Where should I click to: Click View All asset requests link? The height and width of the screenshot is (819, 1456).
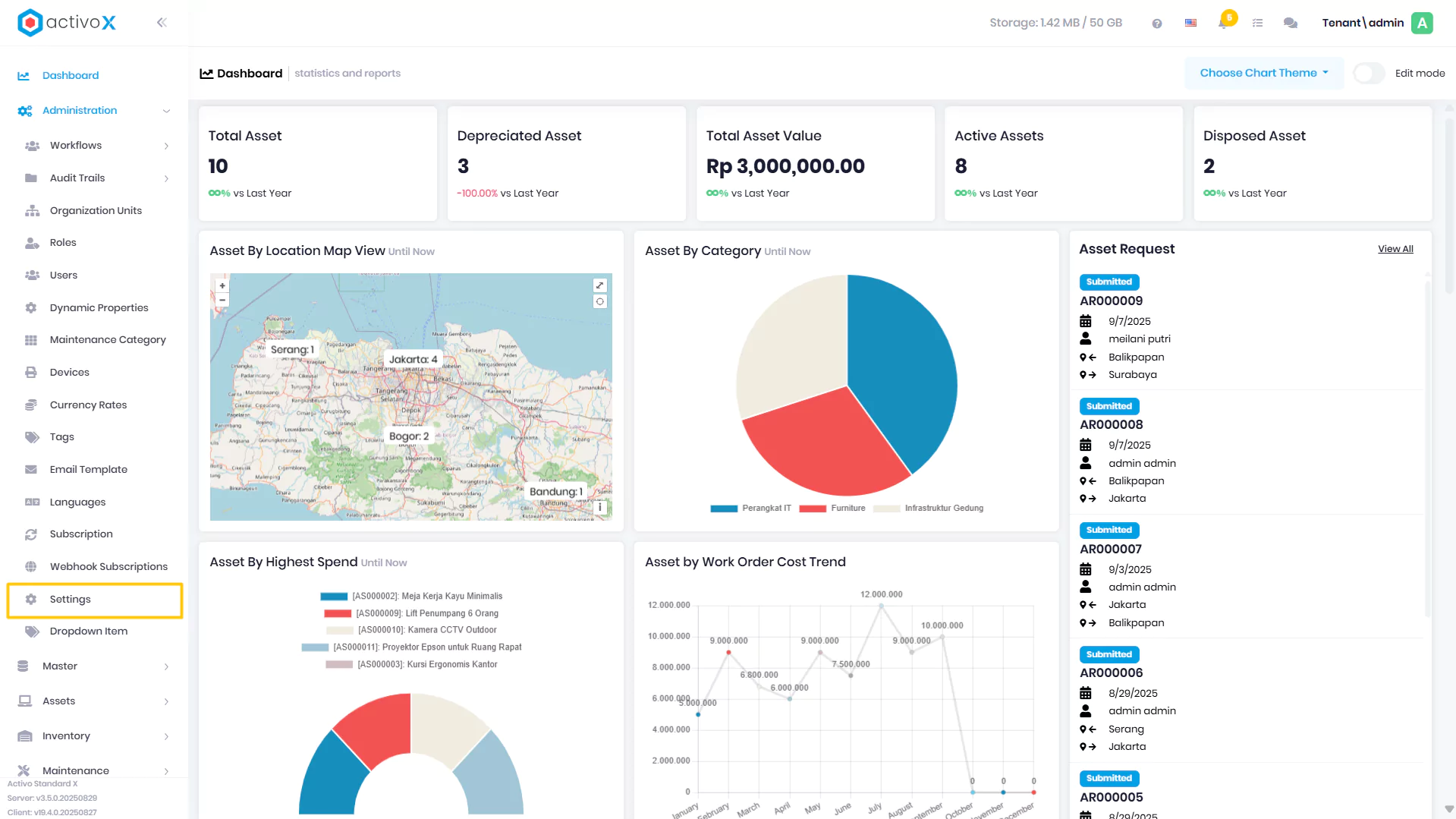point(1395,249)
